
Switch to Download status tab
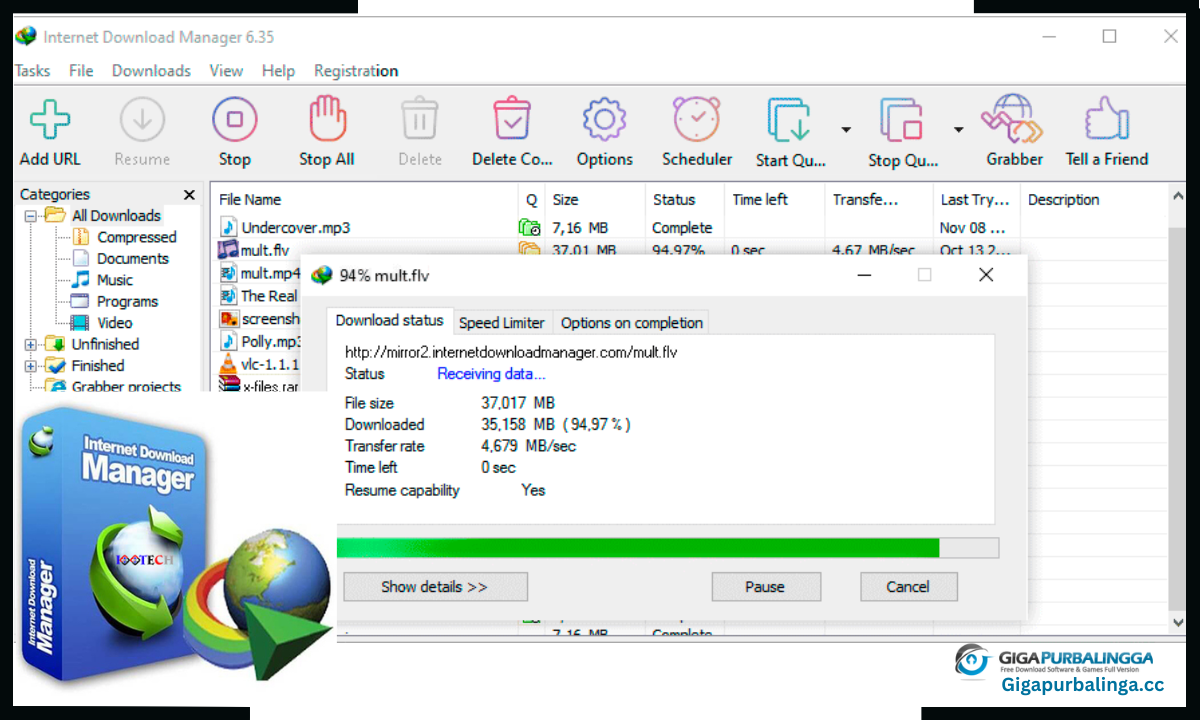[x=389, y=321]
